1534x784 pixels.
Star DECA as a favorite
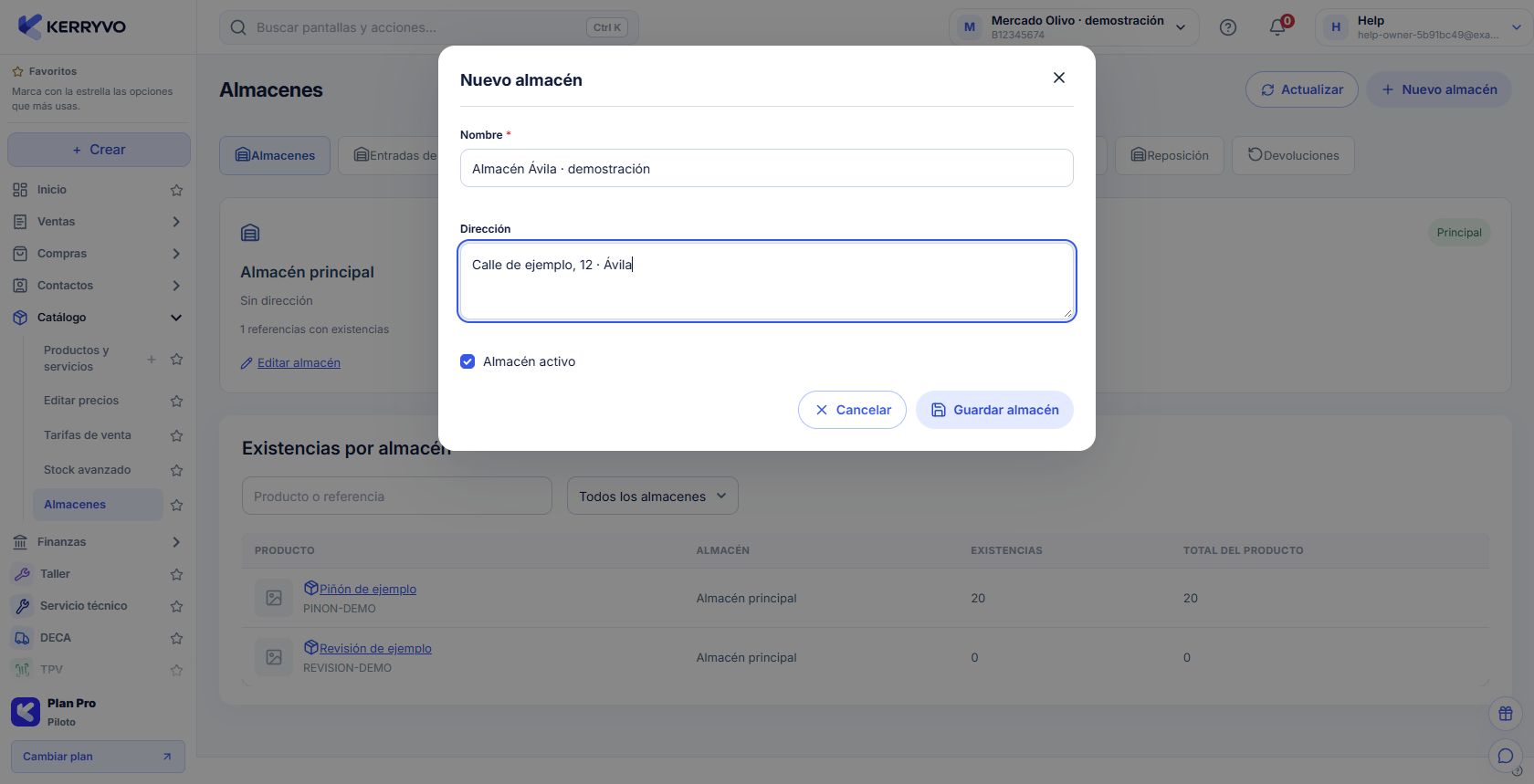(x=177, y=638)
